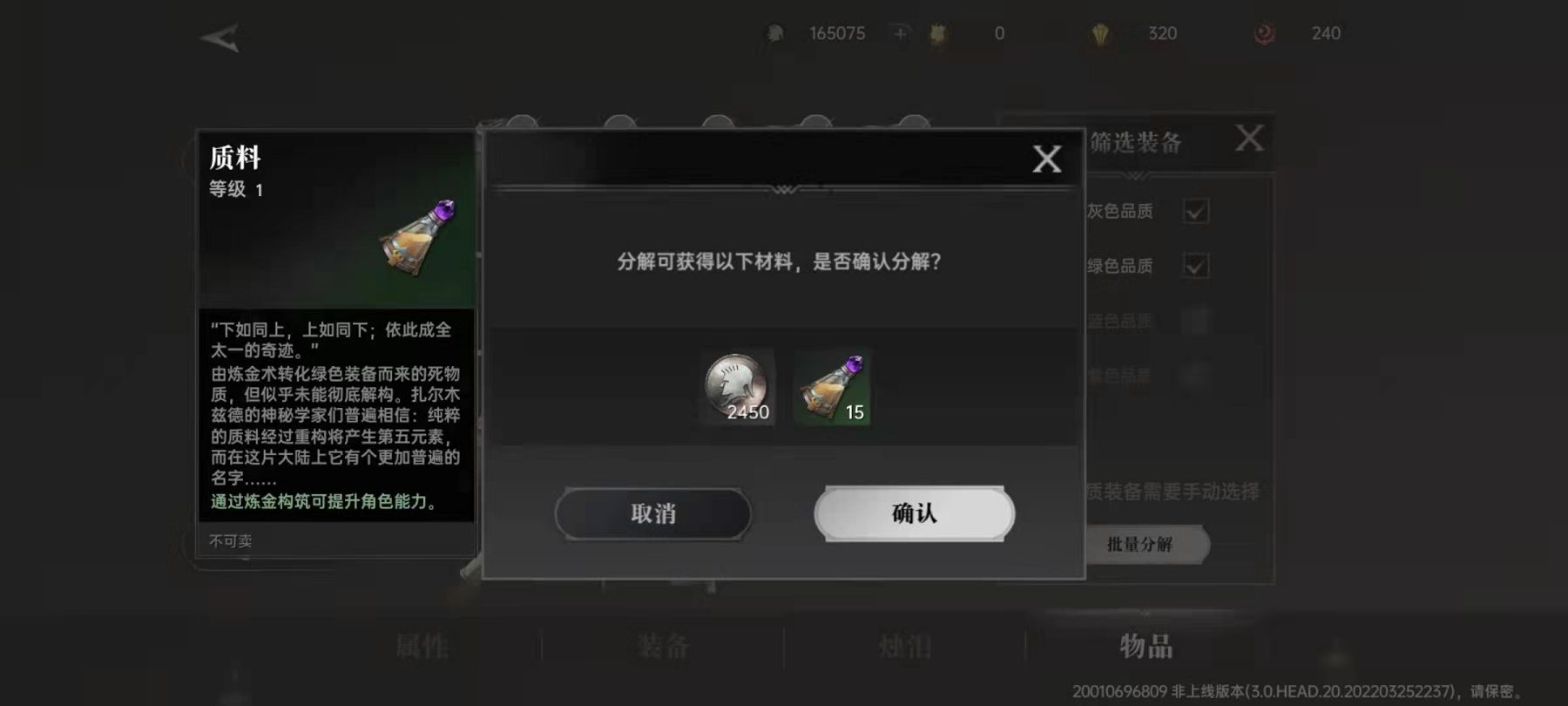Open the 物品 tab

coord(1146,647)
